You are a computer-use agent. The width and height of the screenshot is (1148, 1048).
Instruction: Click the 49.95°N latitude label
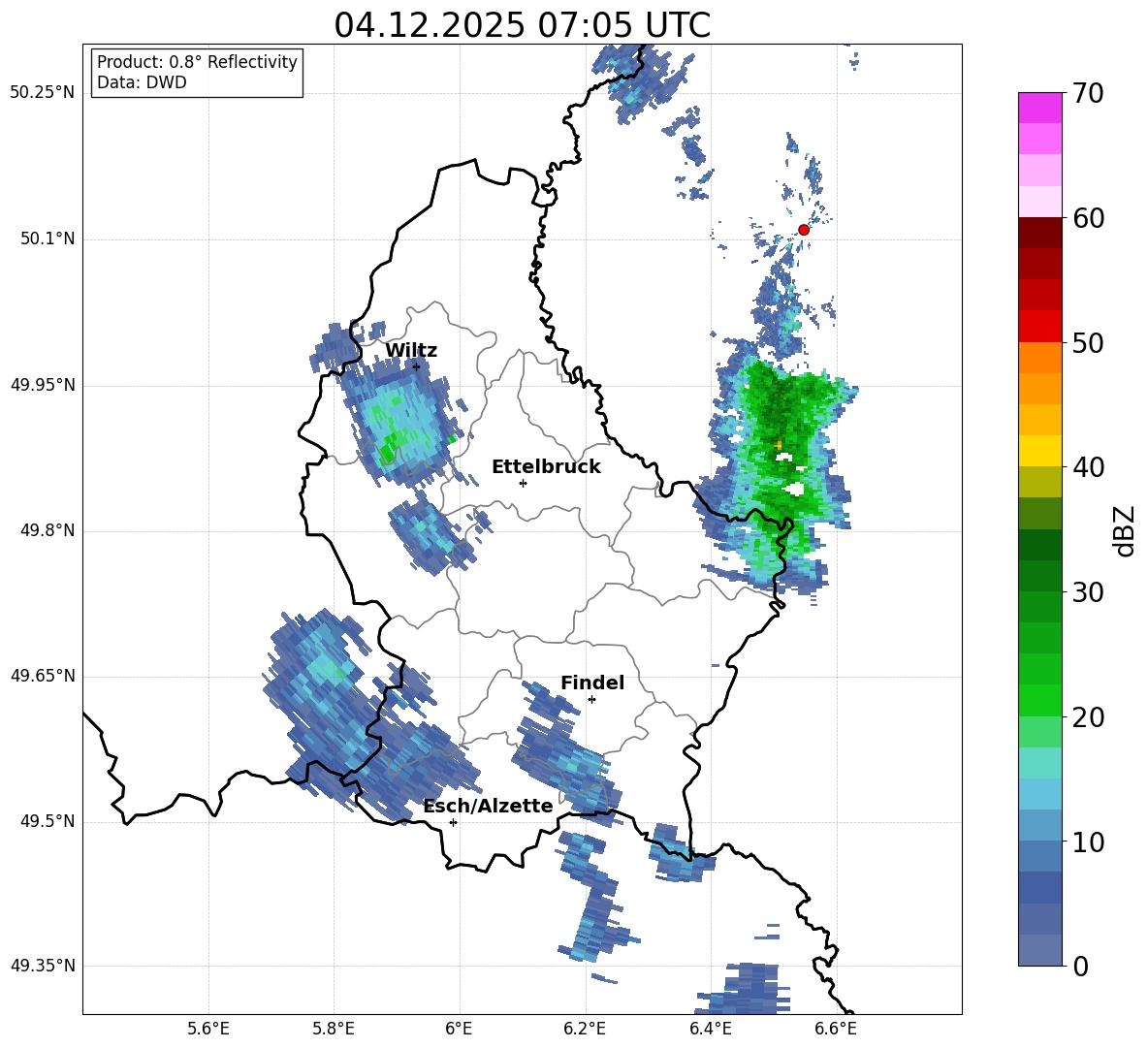click(x=43, y=385)
